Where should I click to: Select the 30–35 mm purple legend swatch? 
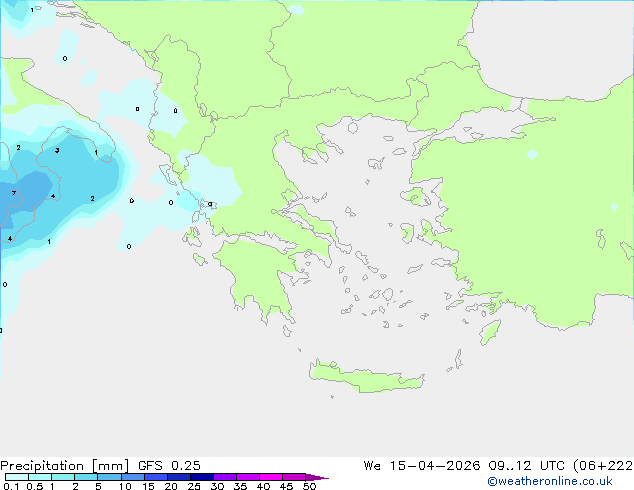pos(225,477)
